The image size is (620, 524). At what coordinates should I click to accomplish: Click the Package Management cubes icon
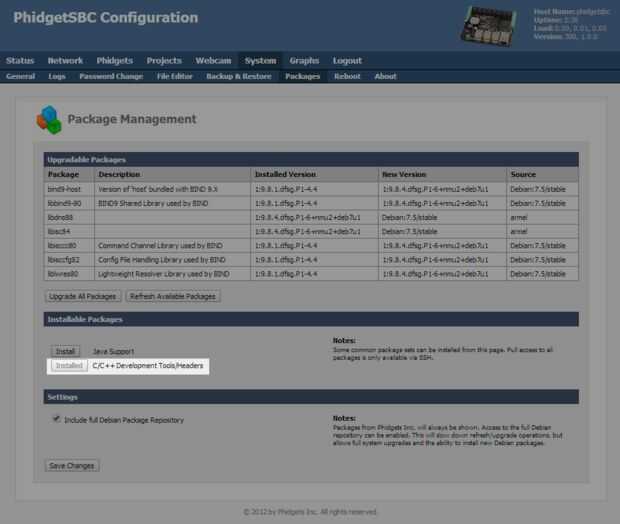pyautogui.click(x=49, y=119)
